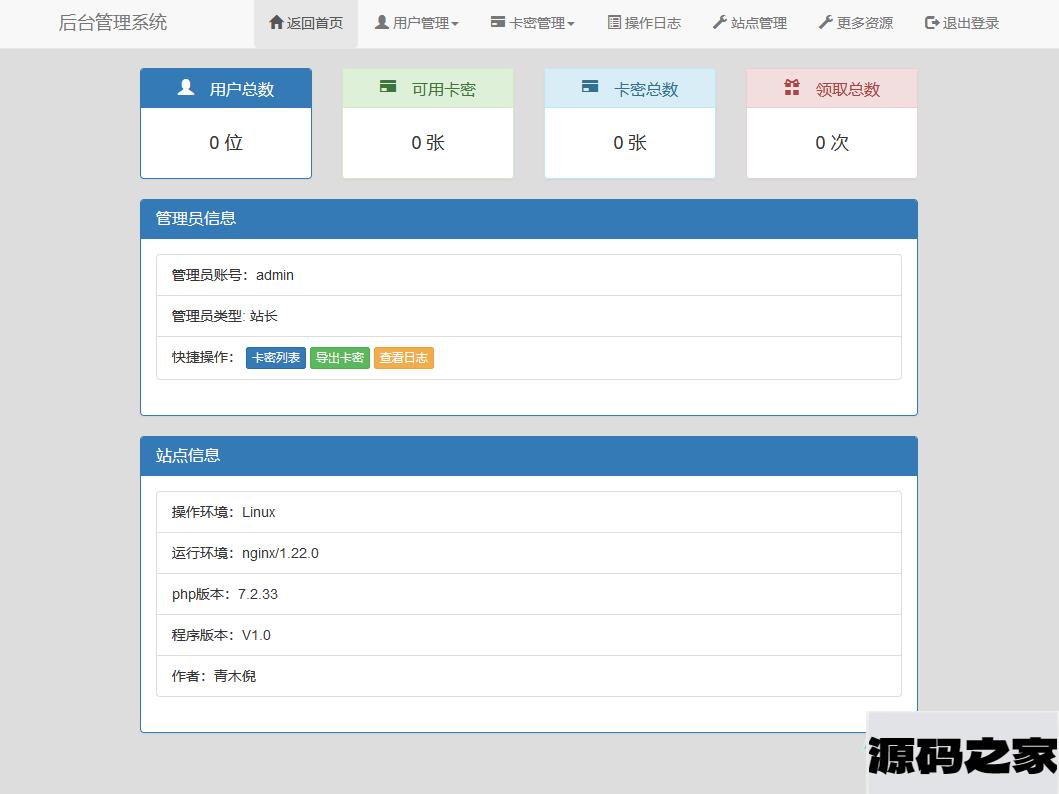The width and height of the screenshot is (1059, 794).
Task: Click the 源码之家 watermark logo
Action: tap(962, 756)
